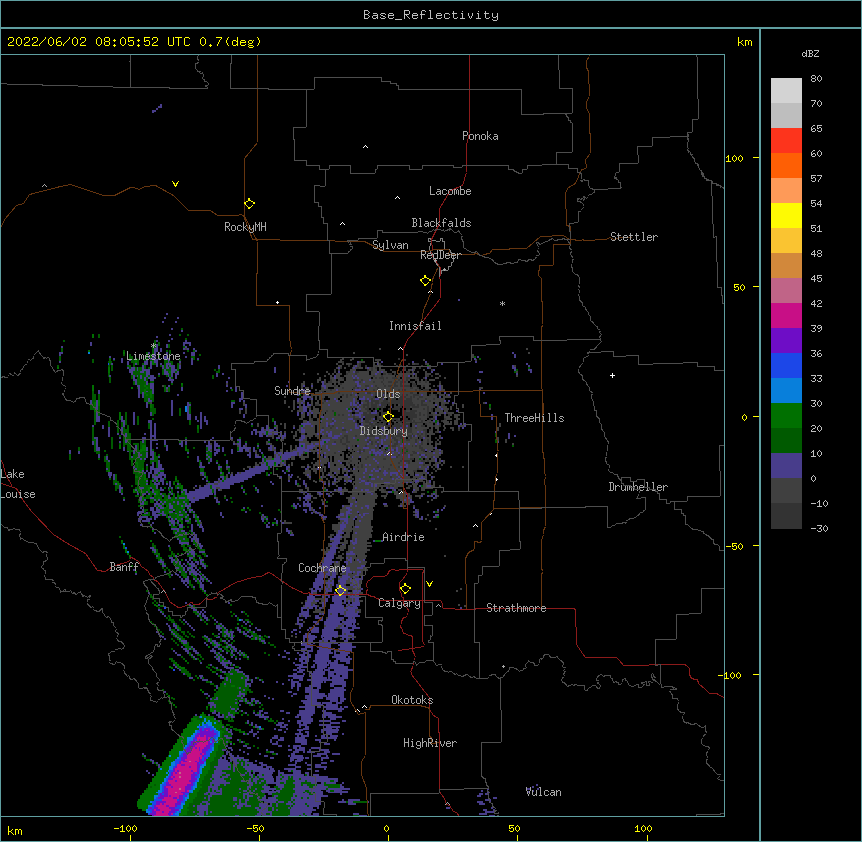Click the magenta high-reflectivity echo core
This screenshot has width=862, height=842.
click(x=187, y=769)
